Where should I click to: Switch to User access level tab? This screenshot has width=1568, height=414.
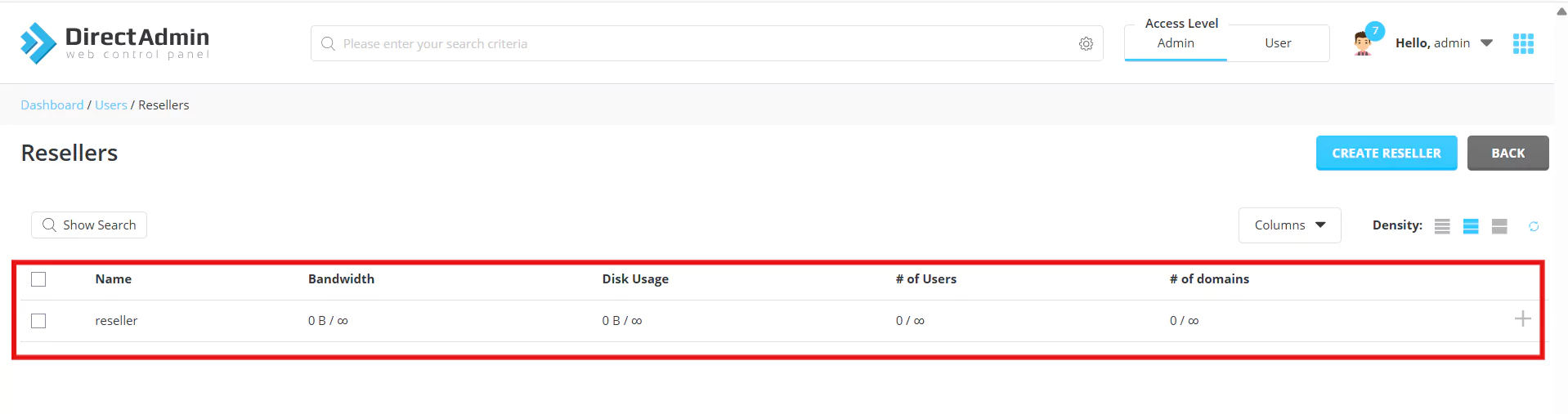(1278, 43)
